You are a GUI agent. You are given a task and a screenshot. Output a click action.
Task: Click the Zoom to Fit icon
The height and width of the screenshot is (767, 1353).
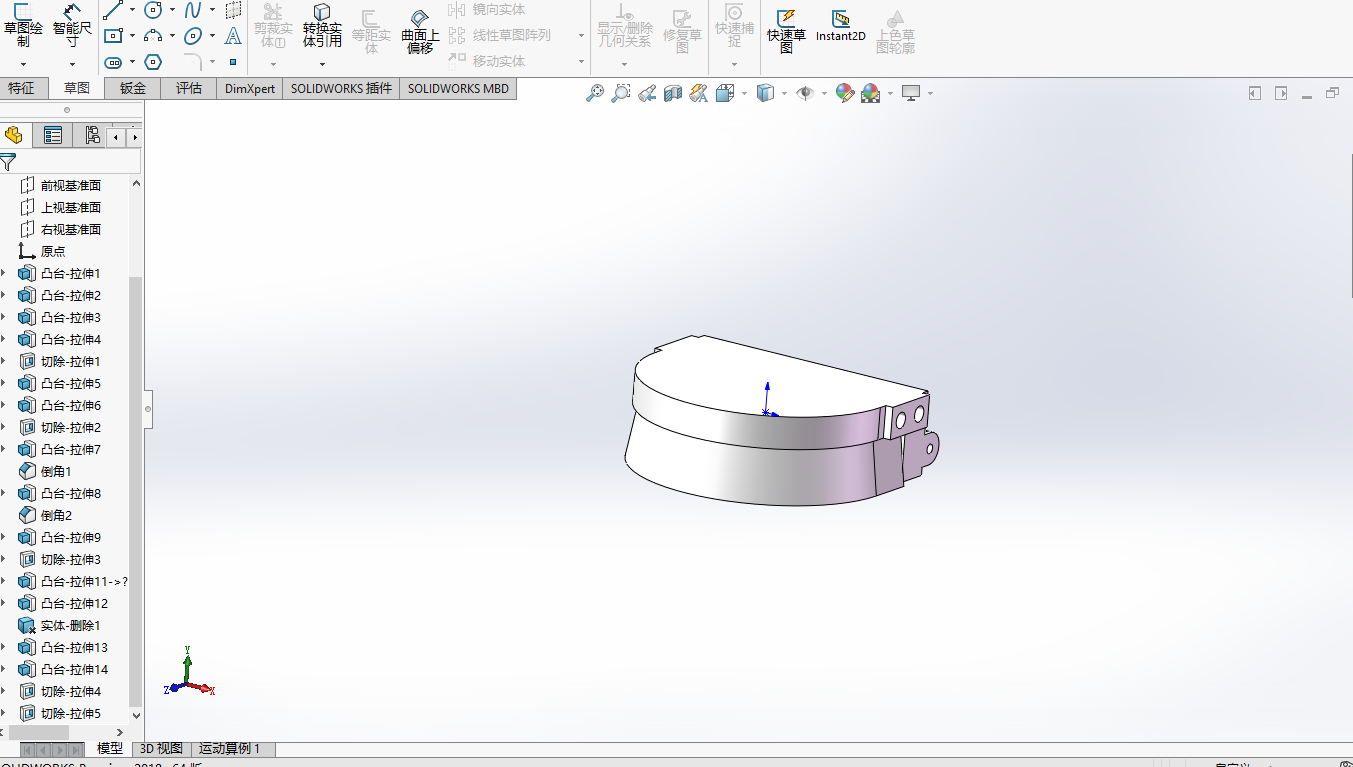coord(595,93)
